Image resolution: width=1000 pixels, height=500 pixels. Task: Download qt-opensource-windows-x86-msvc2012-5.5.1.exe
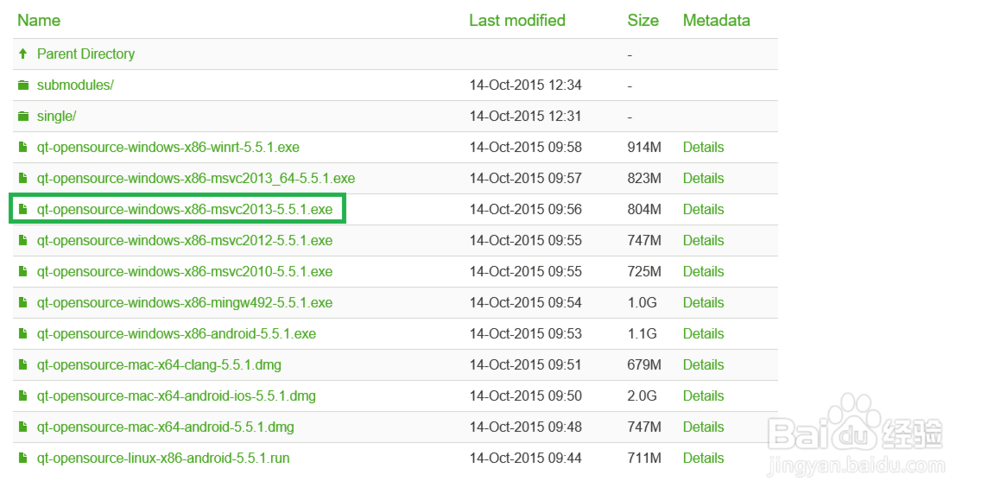pos(185,241)
